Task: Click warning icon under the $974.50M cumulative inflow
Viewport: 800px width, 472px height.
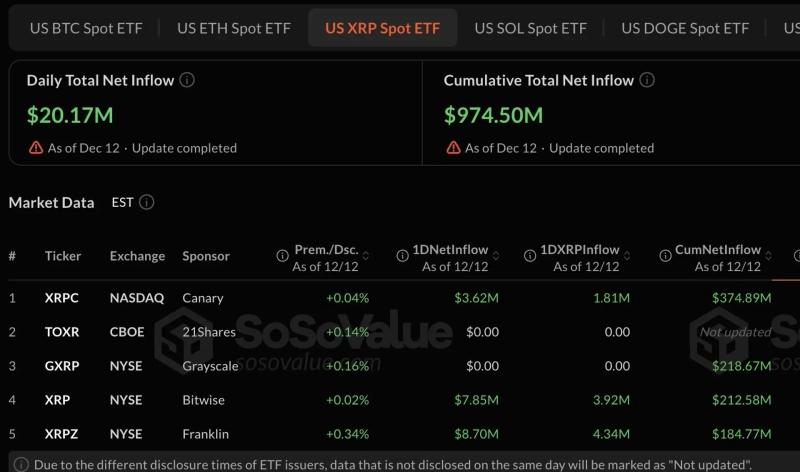Action: click(454, 148)
